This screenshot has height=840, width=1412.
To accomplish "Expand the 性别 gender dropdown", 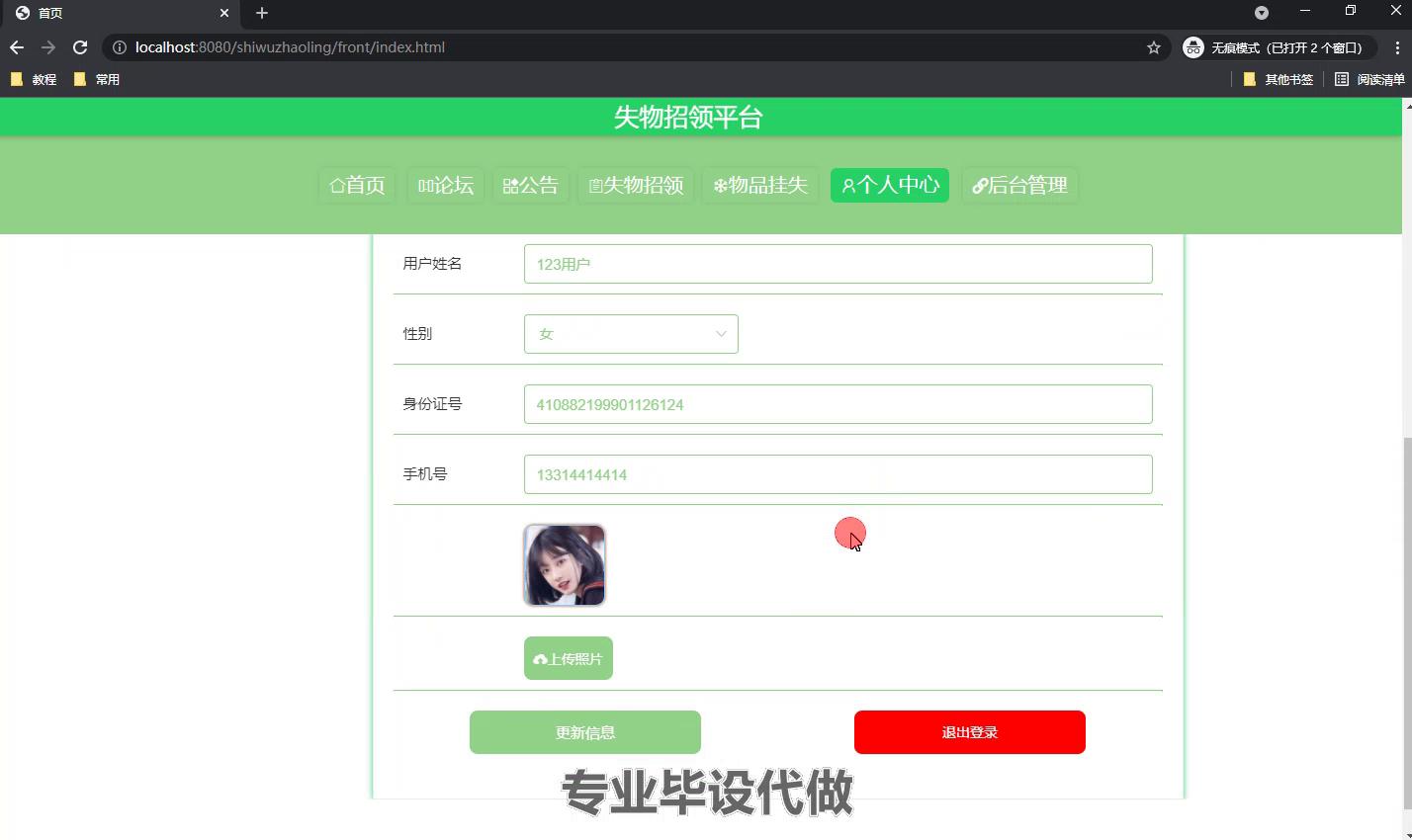I will click(x=631, y=334).
